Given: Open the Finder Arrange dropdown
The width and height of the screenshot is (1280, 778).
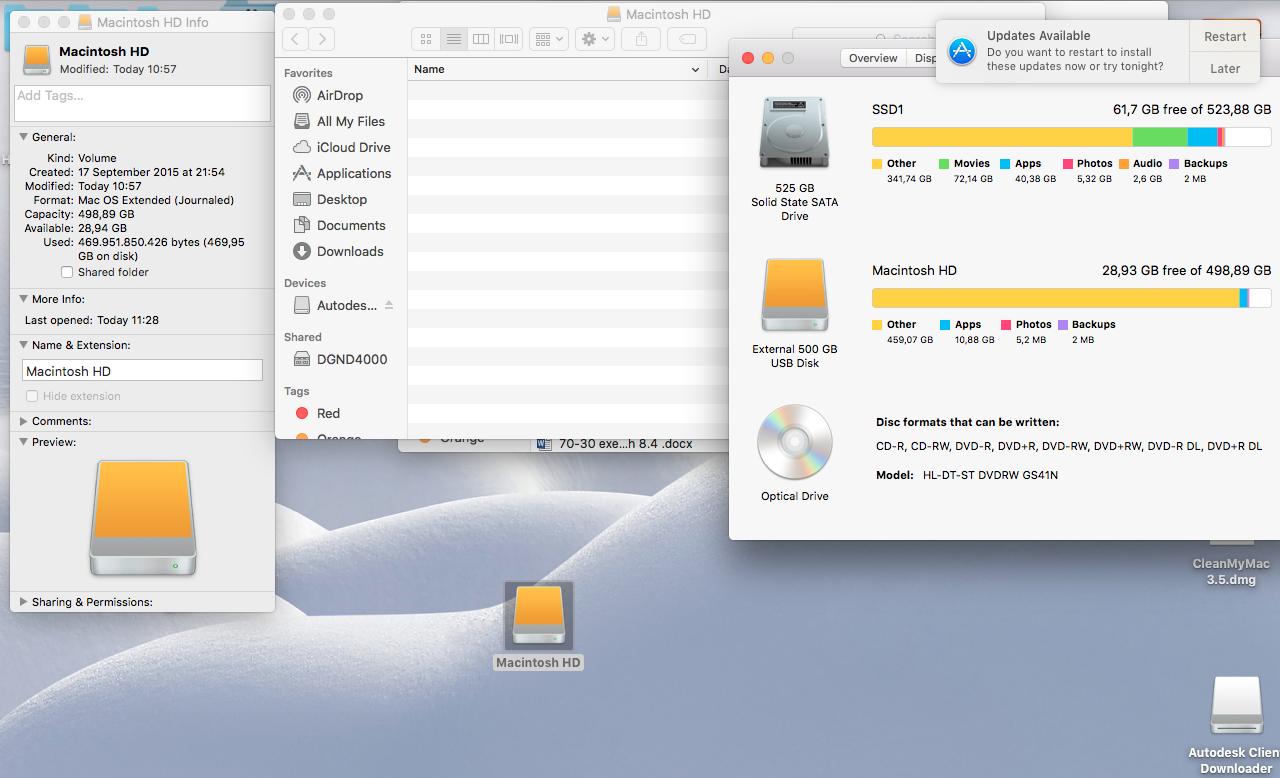Looking at the screenshot, I should click(x=549, y=39).
